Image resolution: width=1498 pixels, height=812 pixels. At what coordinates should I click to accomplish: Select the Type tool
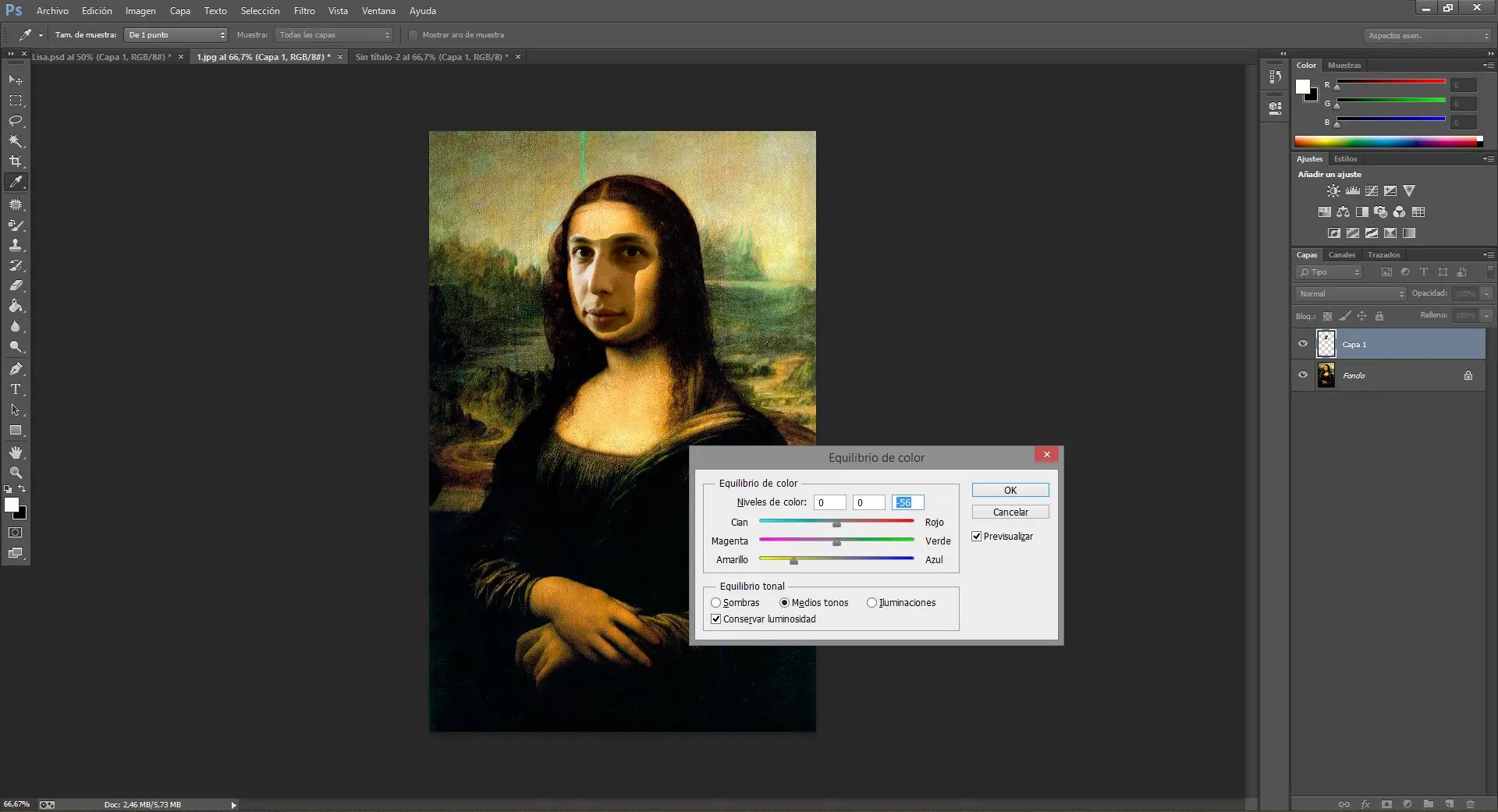(x=16, y=389)
